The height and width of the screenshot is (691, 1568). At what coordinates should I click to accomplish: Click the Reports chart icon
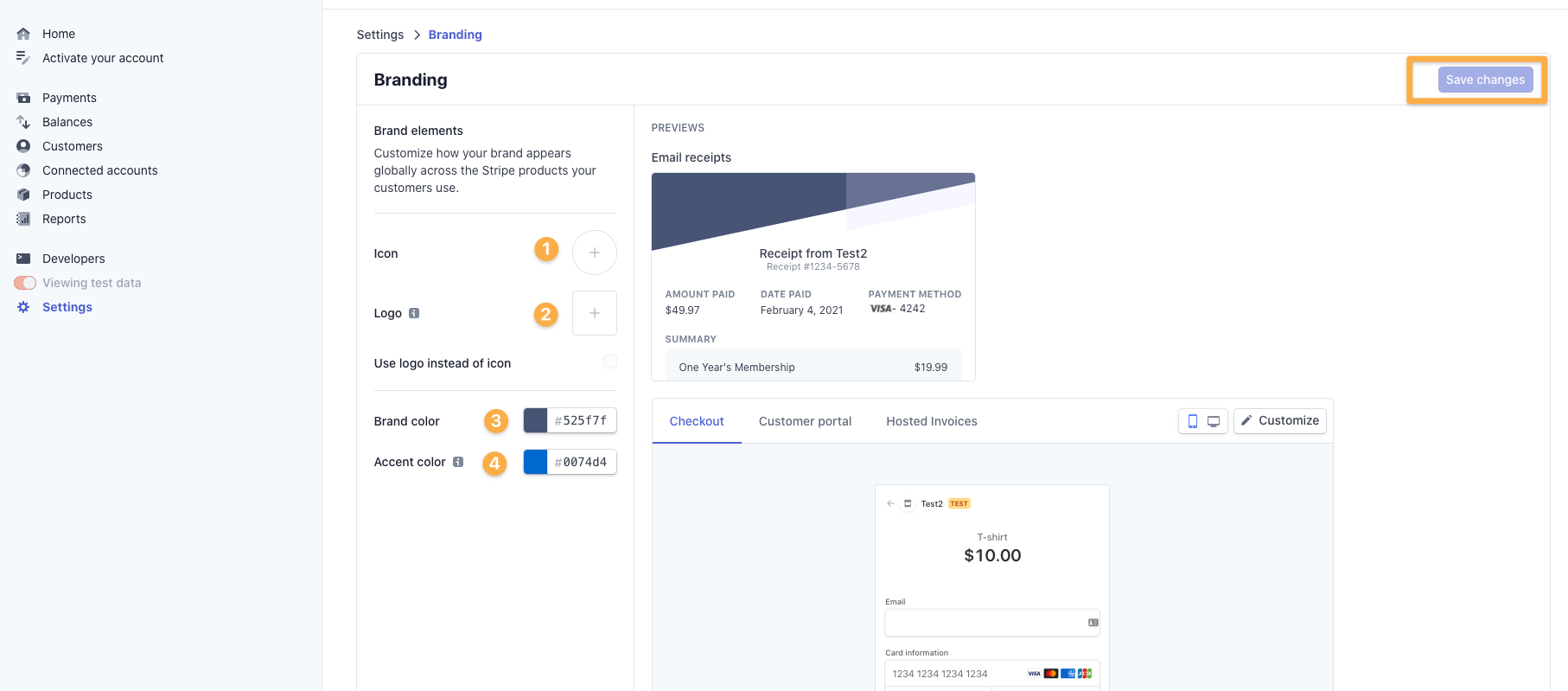click(23, 219)
